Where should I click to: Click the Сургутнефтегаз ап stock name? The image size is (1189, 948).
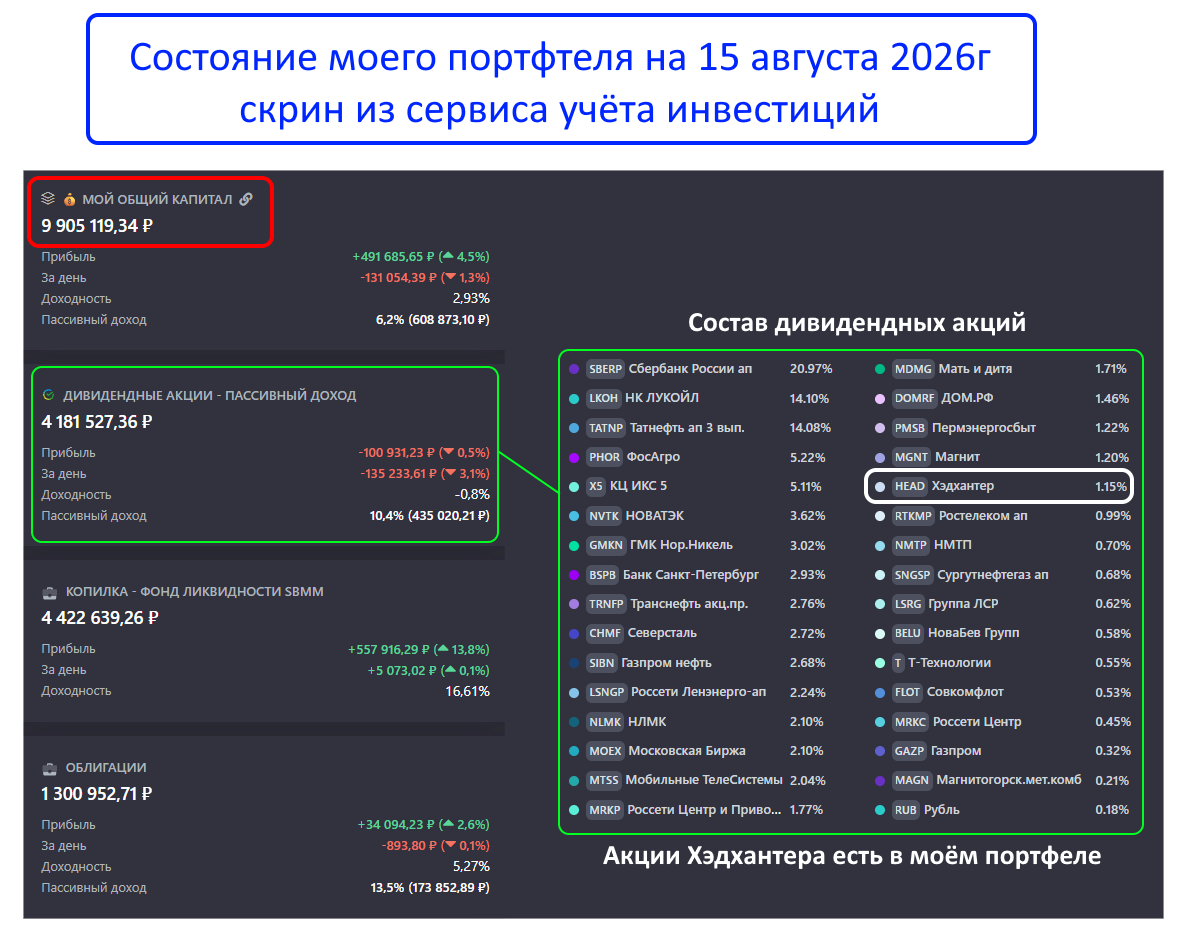[x=993, y=575]
